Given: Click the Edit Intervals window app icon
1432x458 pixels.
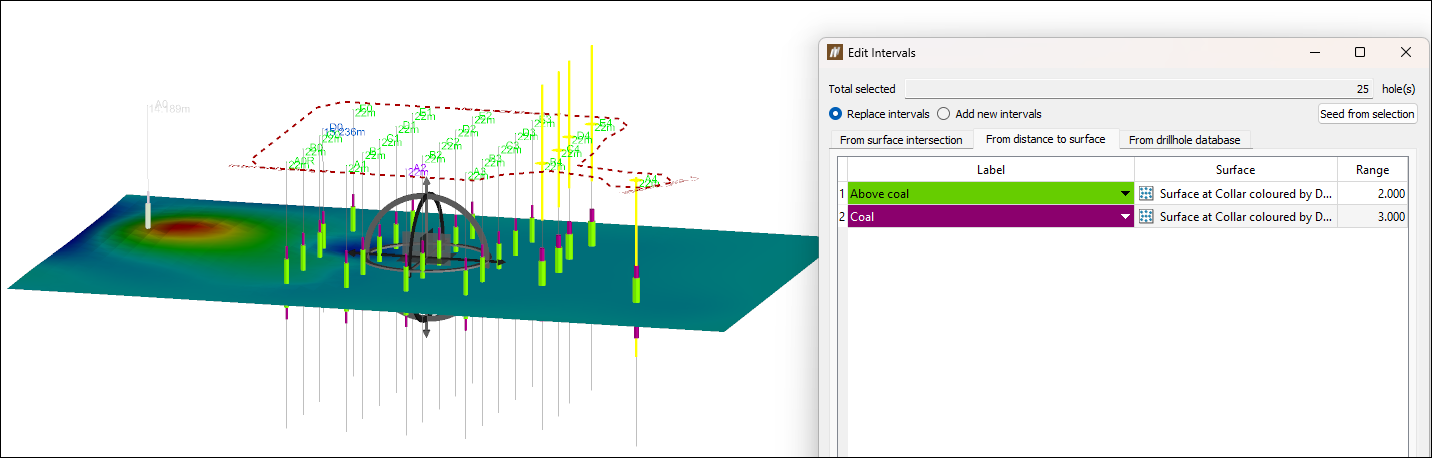Looking at the screenshot, I should 836,52.
